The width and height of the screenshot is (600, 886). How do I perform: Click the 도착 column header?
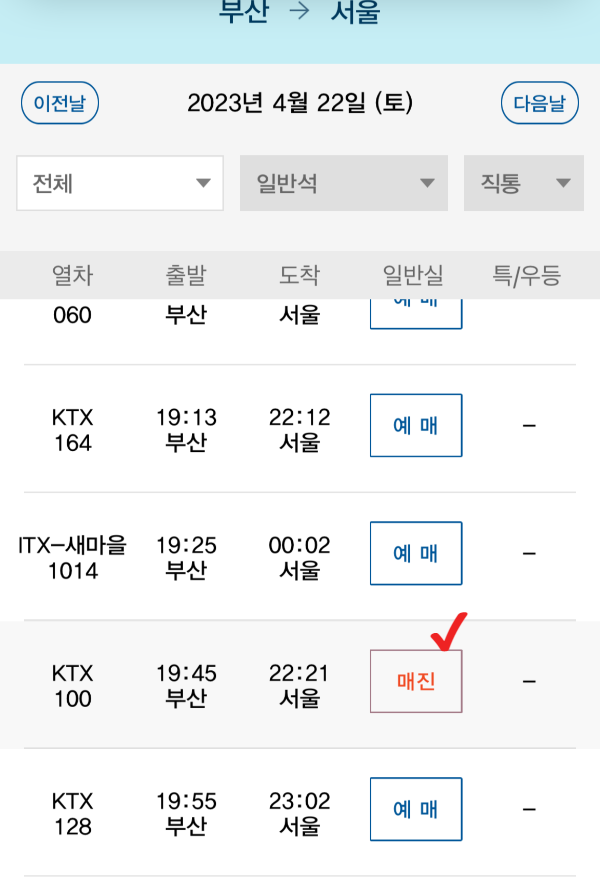pyautogui.click(x=298, y=276)
